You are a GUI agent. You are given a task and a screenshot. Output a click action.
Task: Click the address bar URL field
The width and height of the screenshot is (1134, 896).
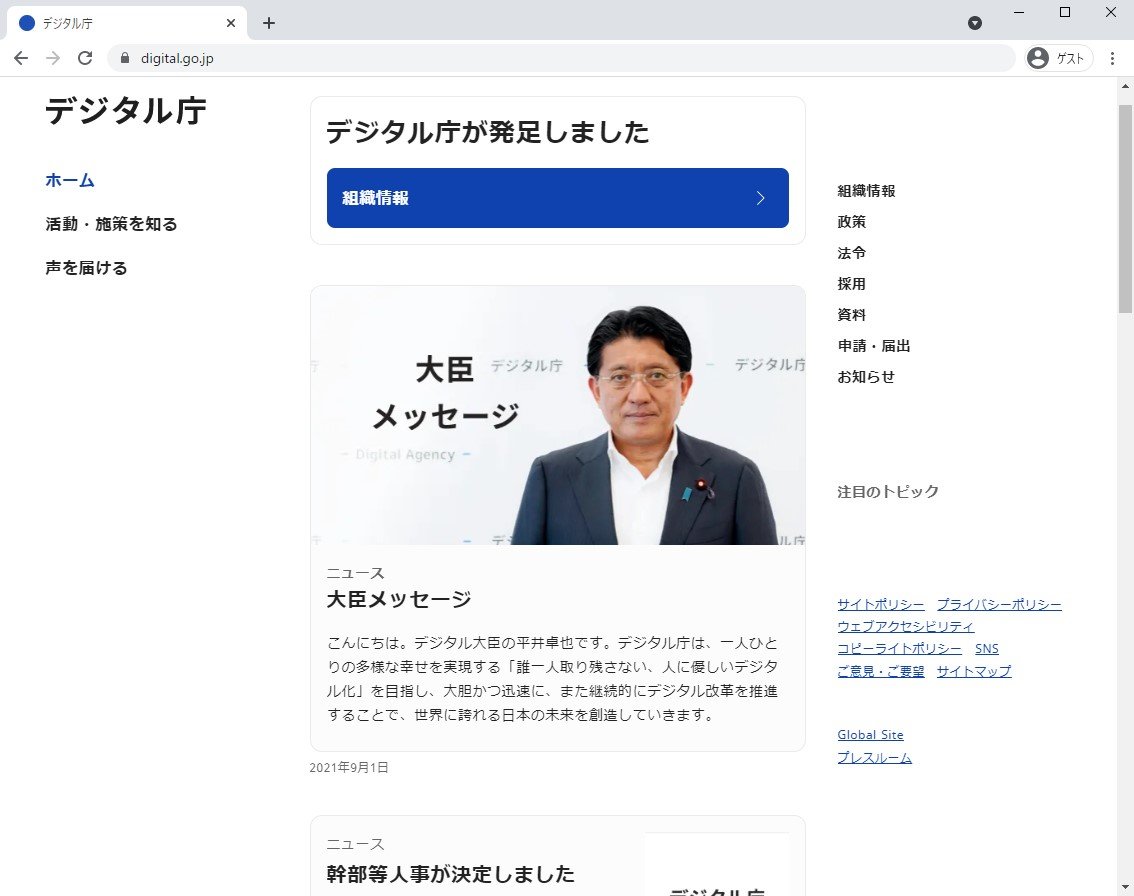coord(560,58)
